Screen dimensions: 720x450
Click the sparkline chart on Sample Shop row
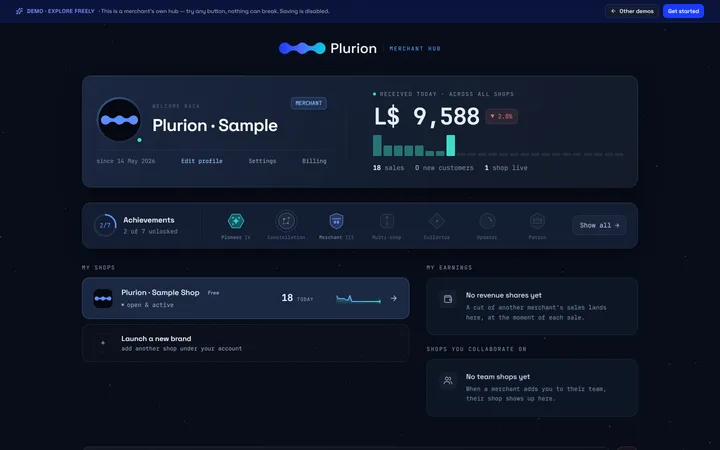coord(359,299)
